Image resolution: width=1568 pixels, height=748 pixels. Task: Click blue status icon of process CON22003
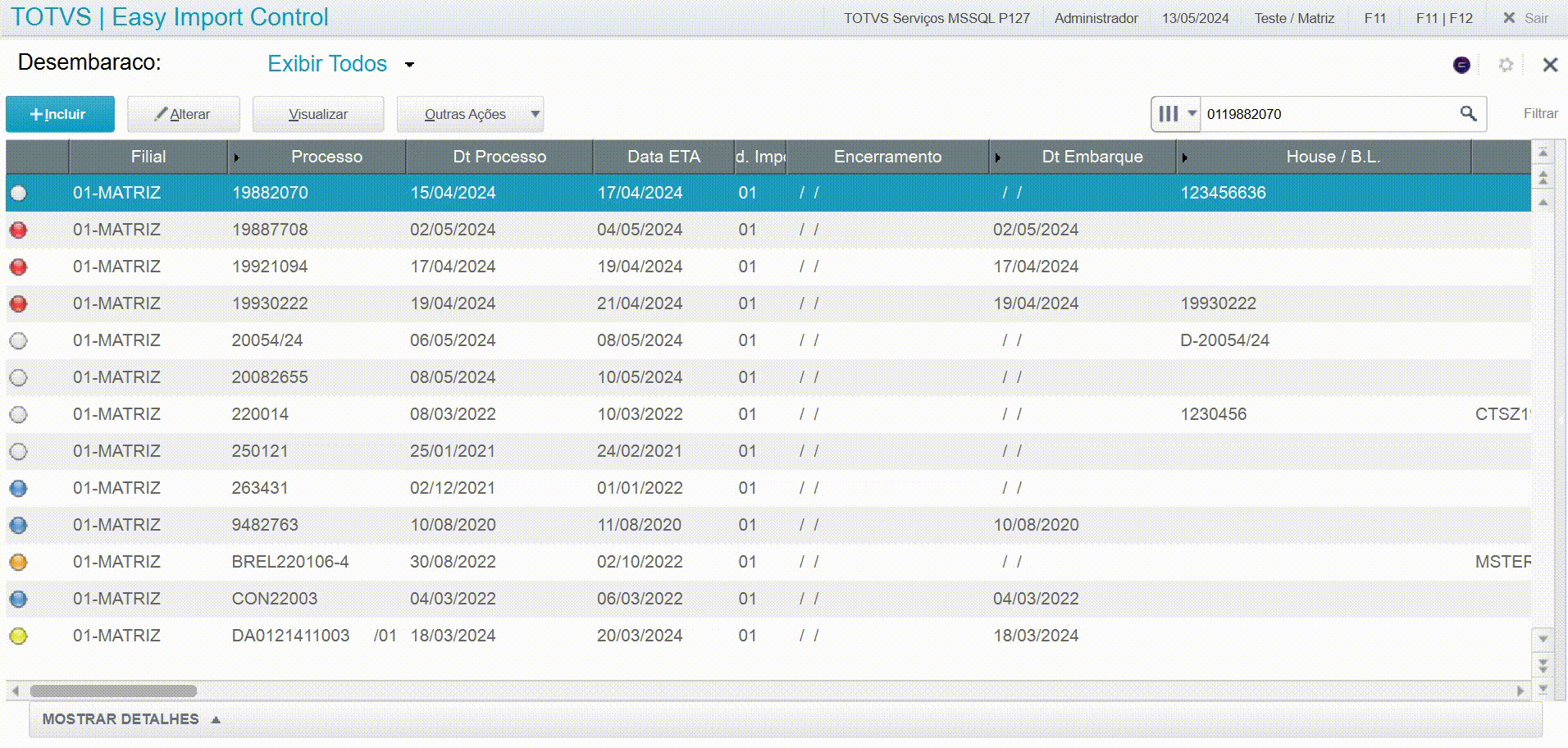[18, 599]
